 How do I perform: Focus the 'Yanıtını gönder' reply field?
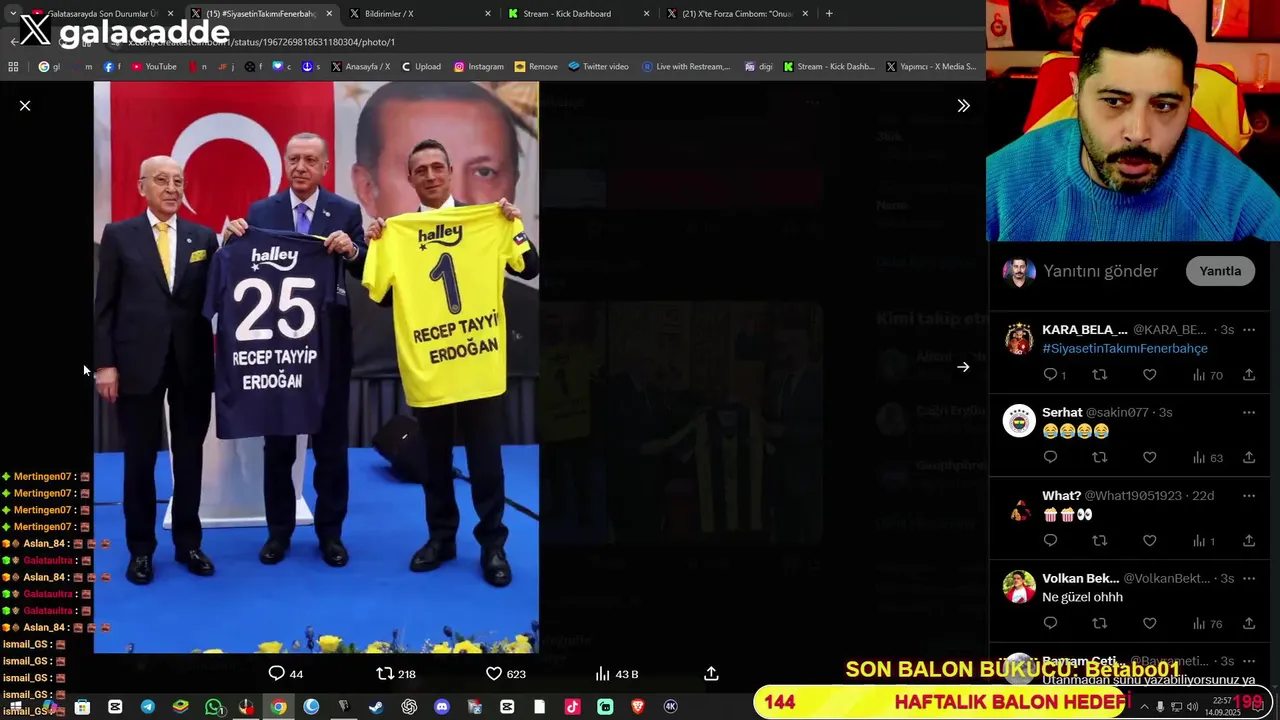coord(1100,271)
